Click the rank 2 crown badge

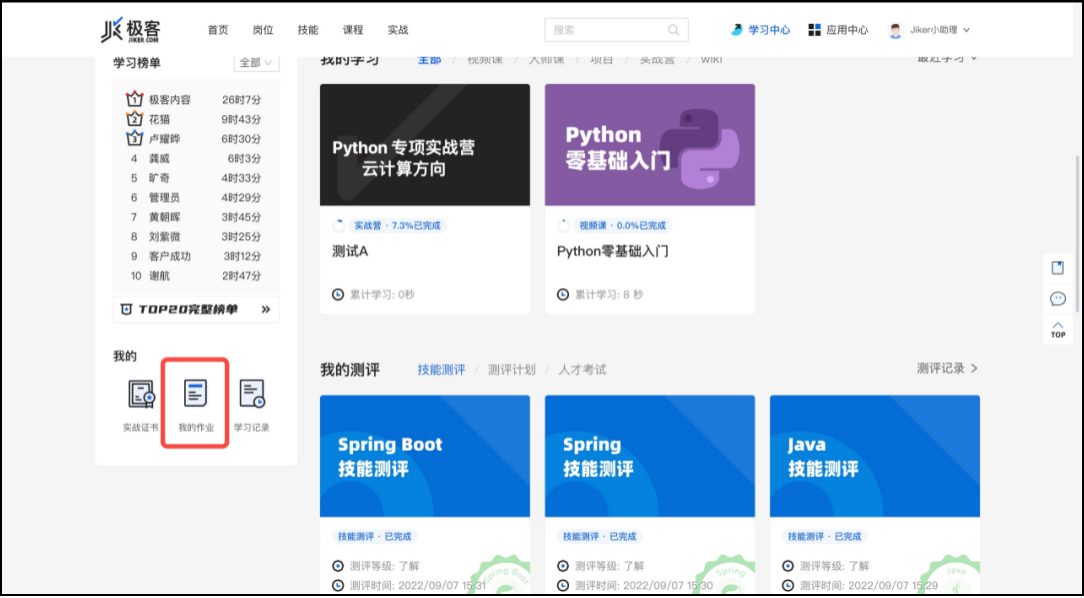coord(134,118)
